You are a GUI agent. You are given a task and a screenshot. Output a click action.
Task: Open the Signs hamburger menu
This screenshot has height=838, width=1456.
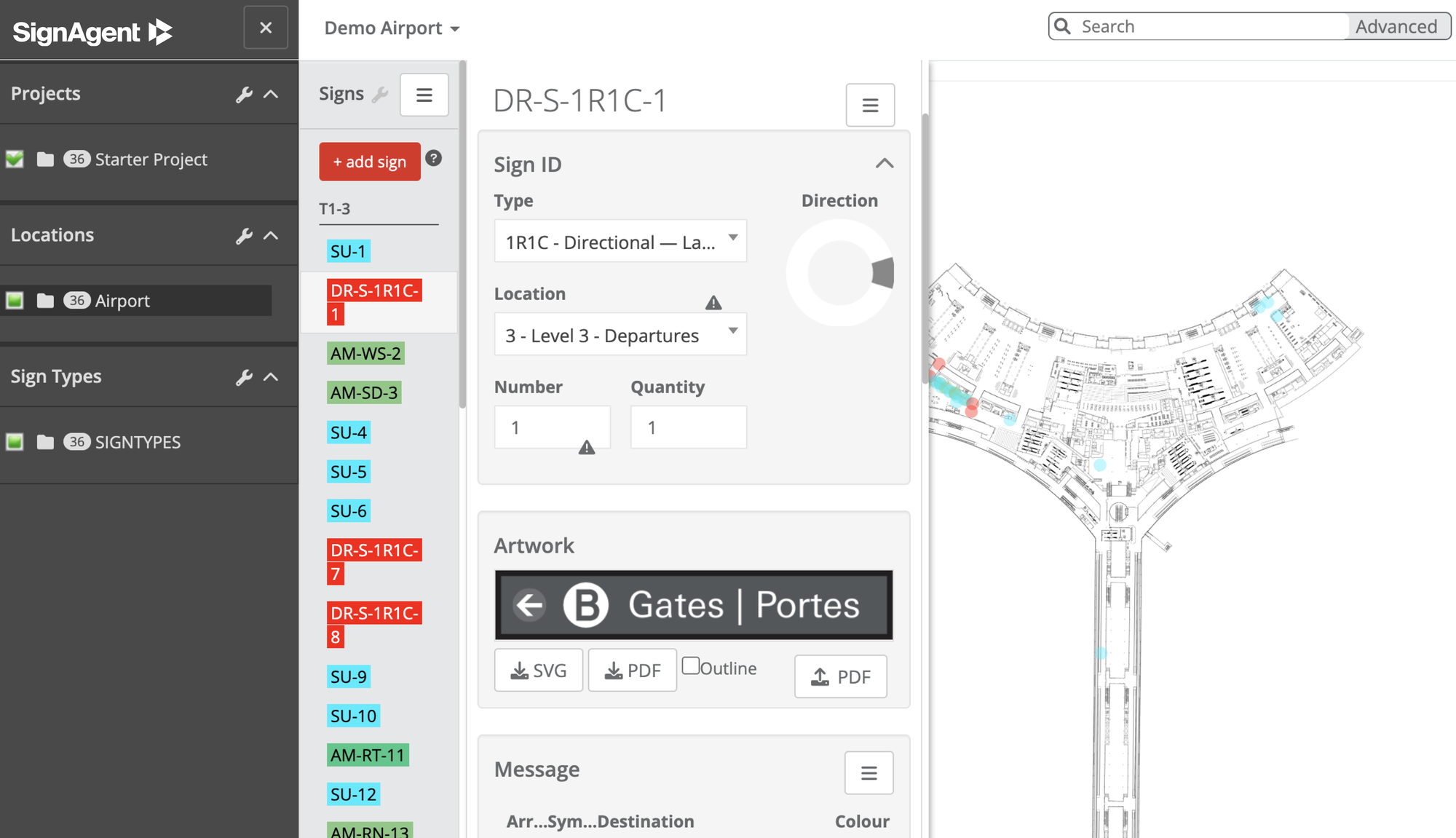[424, 94]
